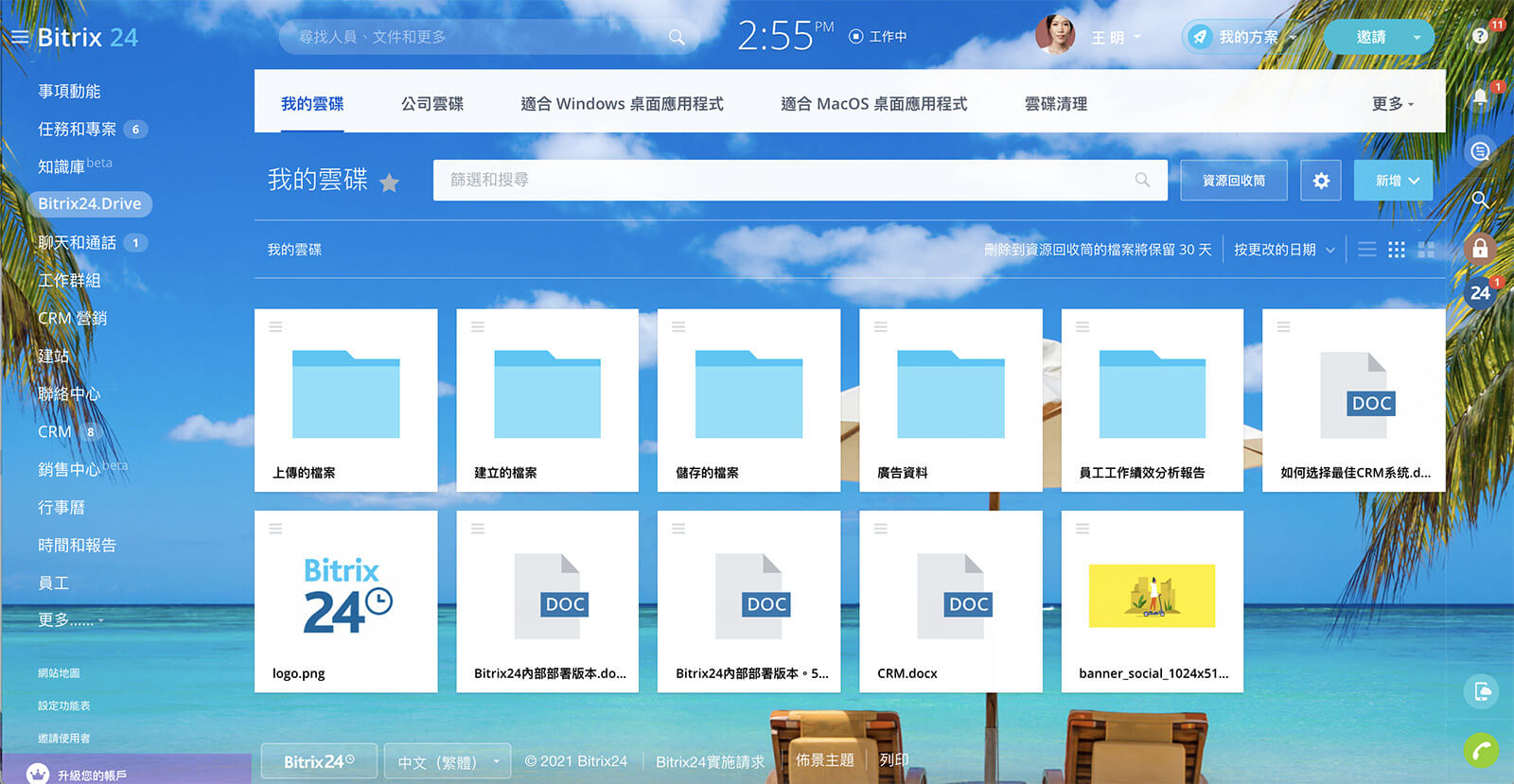Expand the 更多...... sidebar menu
This screenshot has width=1514, height=784.
[x=71, y=620]
